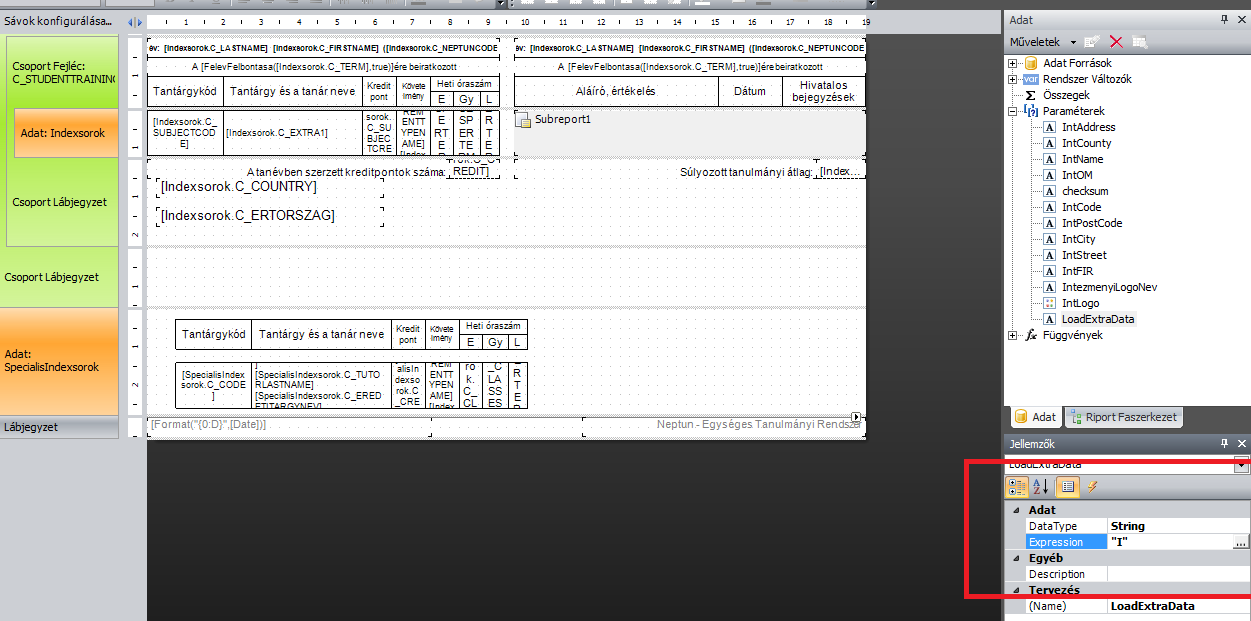The width and height of the screenshot is (1251, 621).
Task: Click the smart tag arrow on the footer label
Action: (856, 417)
